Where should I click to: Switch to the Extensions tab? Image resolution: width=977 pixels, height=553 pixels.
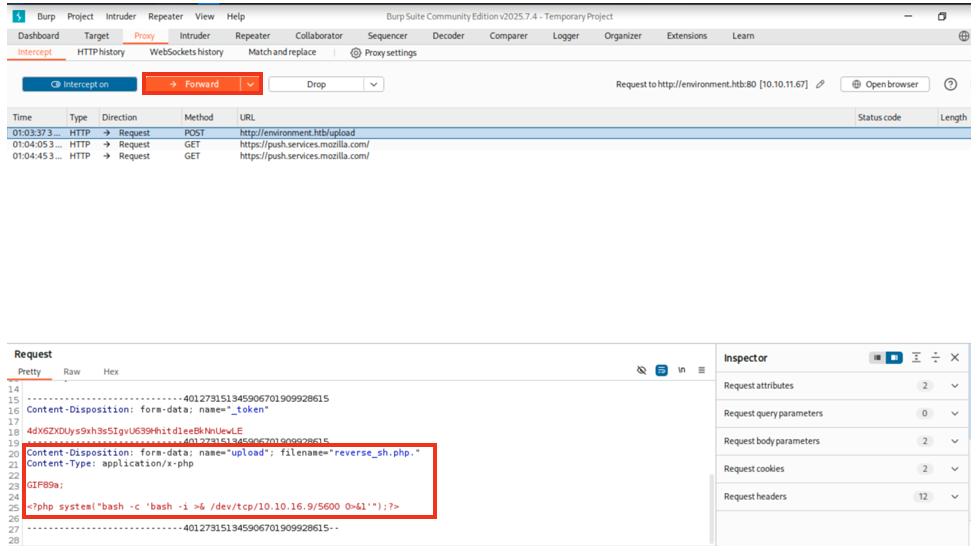687,36
